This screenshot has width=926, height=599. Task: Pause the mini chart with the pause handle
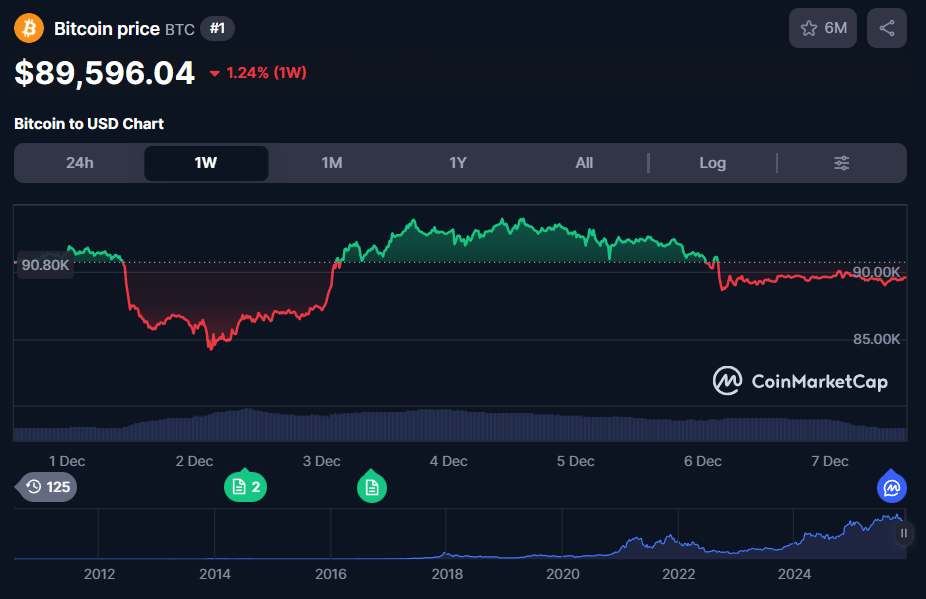click(904, 533)
